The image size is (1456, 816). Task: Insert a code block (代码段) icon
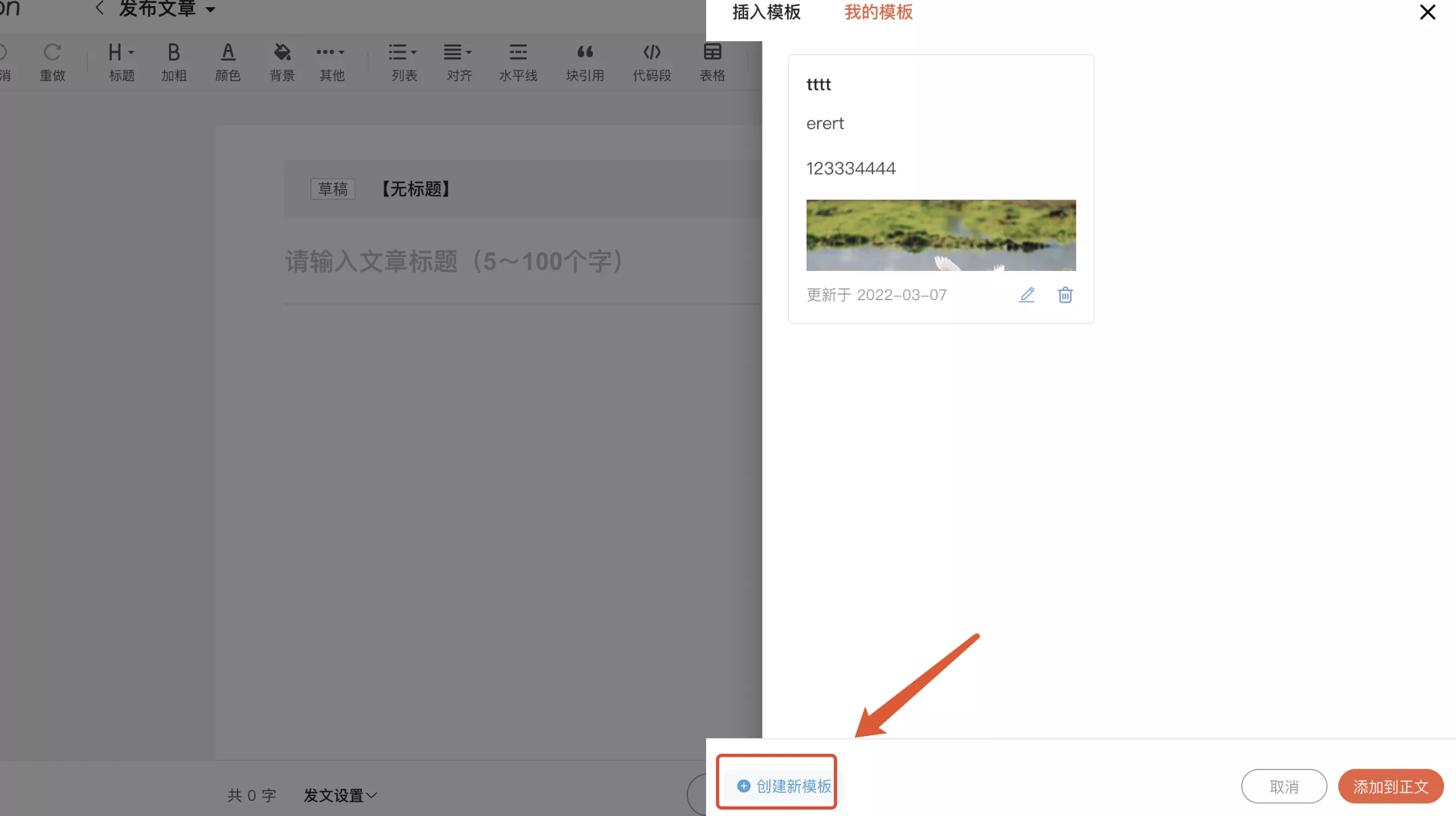(x=651, y=61)
